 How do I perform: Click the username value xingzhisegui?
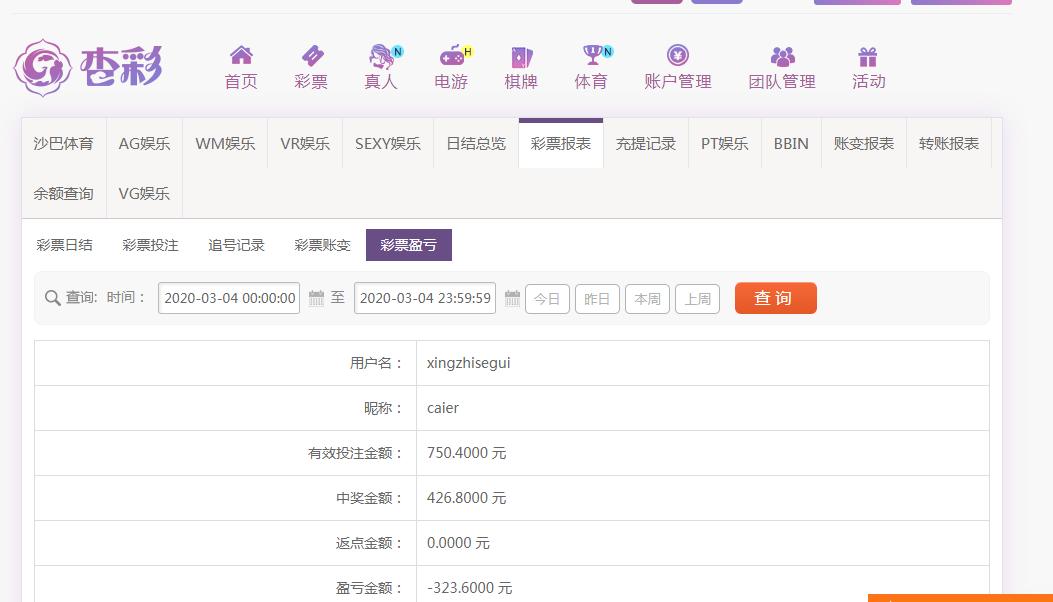[469, 363]
